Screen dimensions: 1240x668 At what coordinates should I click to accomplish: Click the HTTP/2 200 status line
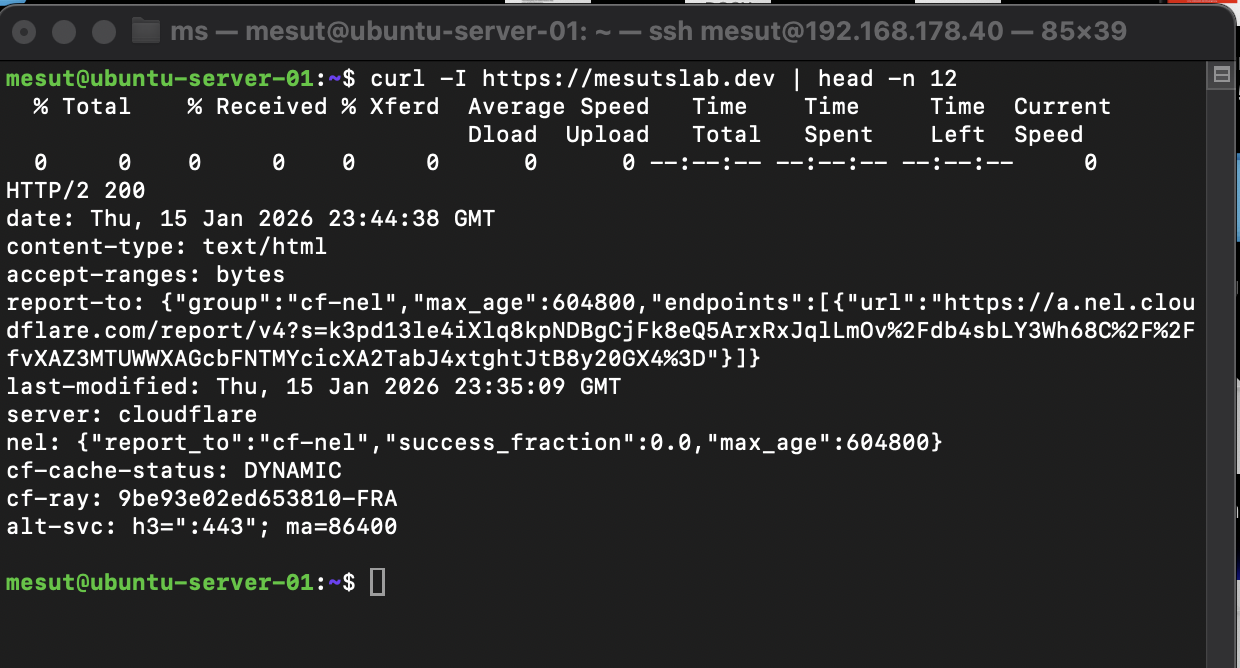(x=76, y=190)
